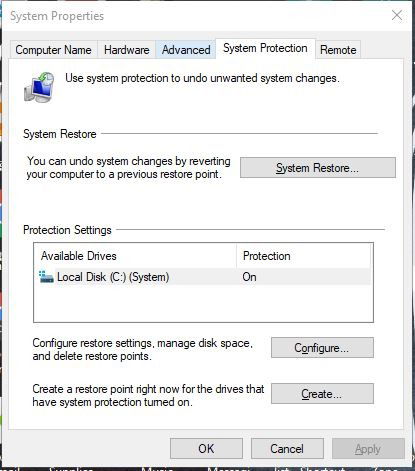Launch System Restore wizard button
Image resolution: width=415 pixels, height=471 pixels.
318,168
